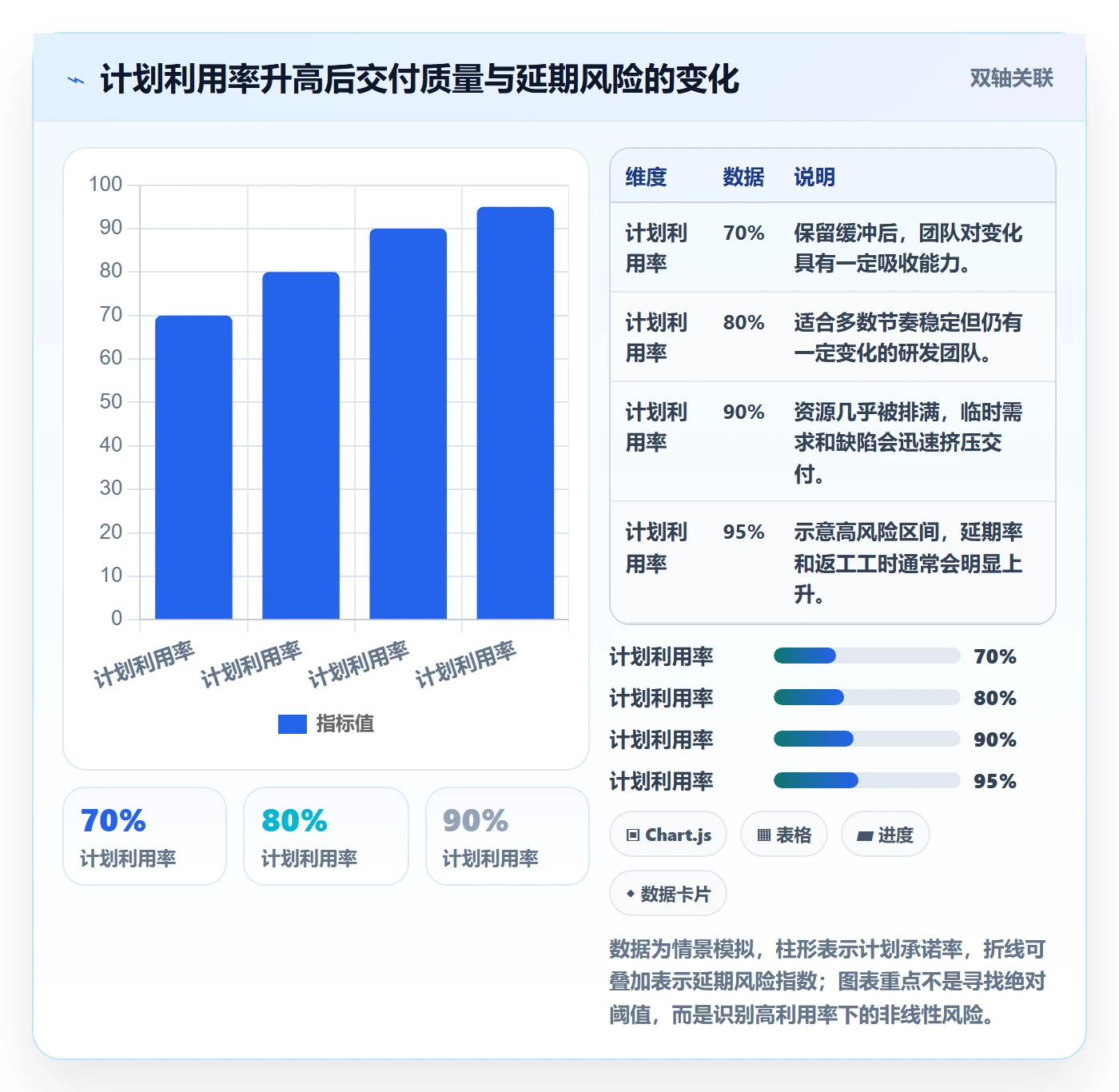Click the 指标值 legend label
1119x1092 pixels.
[344, 723]
